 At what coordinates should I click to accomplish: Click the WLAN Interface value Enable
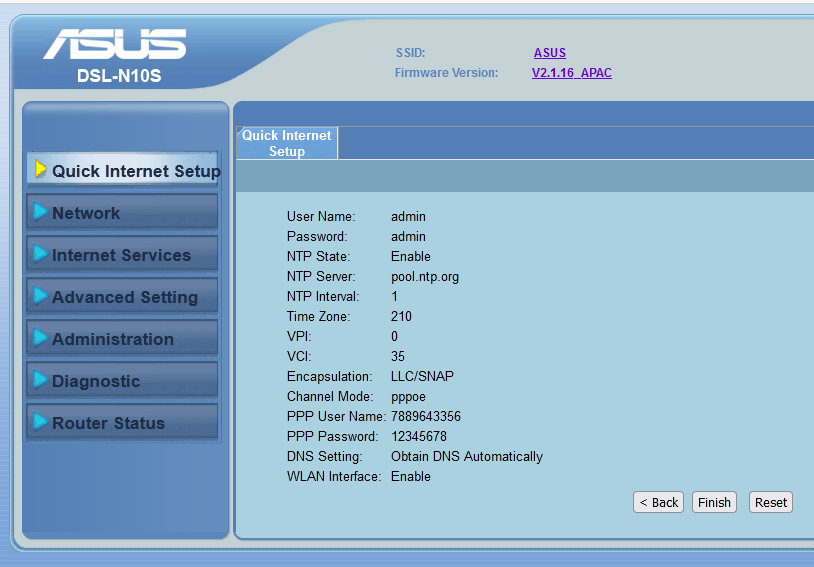(x=411, y=476)
